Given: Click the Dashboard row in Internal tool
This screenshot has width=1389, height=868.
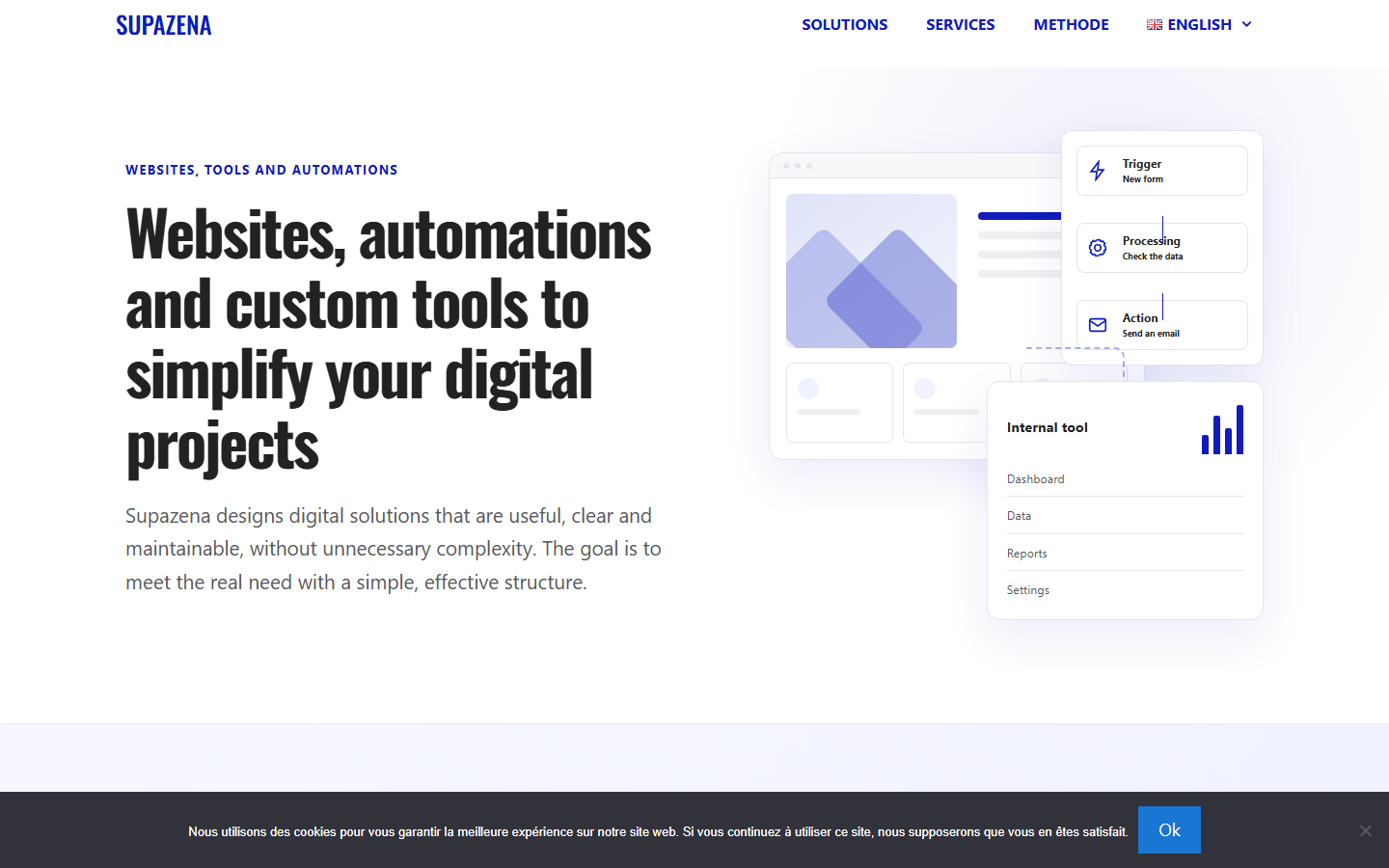Looking at the screenshot, I should (x=1125, y=479).
